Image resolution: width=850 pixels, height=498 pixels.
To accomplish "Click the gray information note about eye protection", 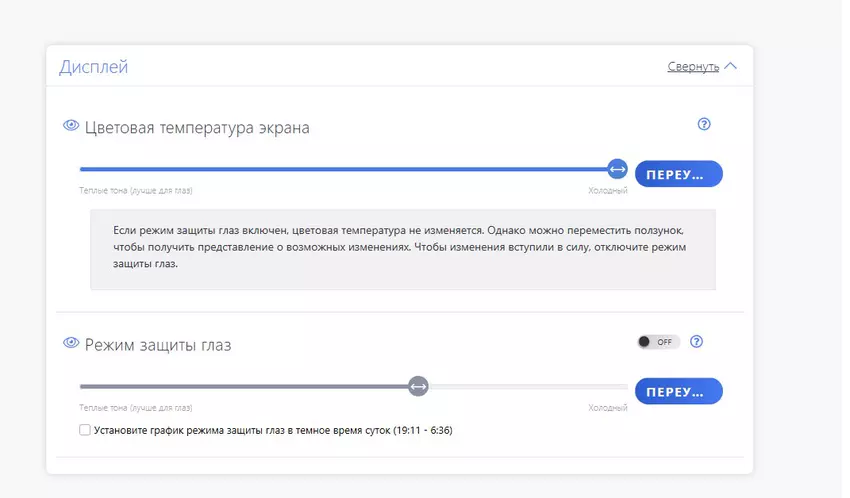I will [402, 248].
